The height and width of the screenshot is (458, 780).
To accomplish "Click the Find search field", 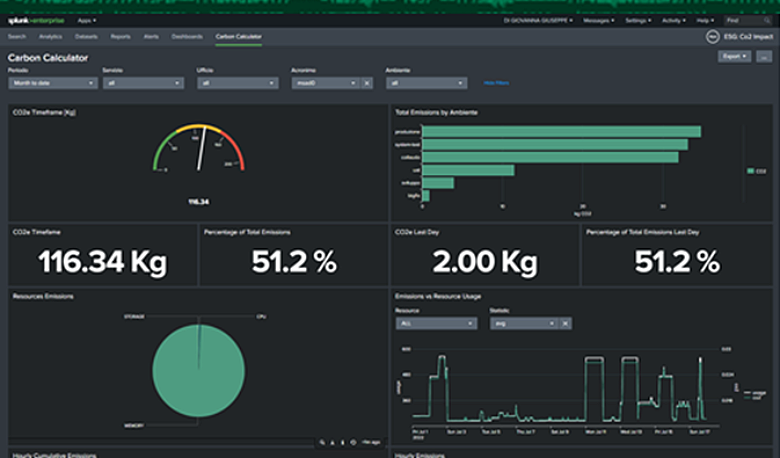I will [x=746, y=19].
